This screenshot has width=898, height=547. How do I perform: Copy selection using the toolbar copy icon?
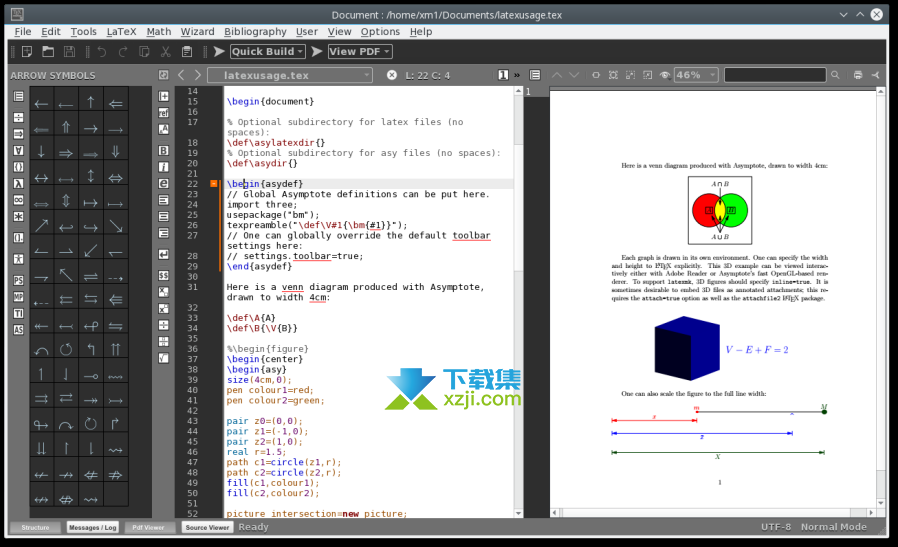(x=144, y=52)
